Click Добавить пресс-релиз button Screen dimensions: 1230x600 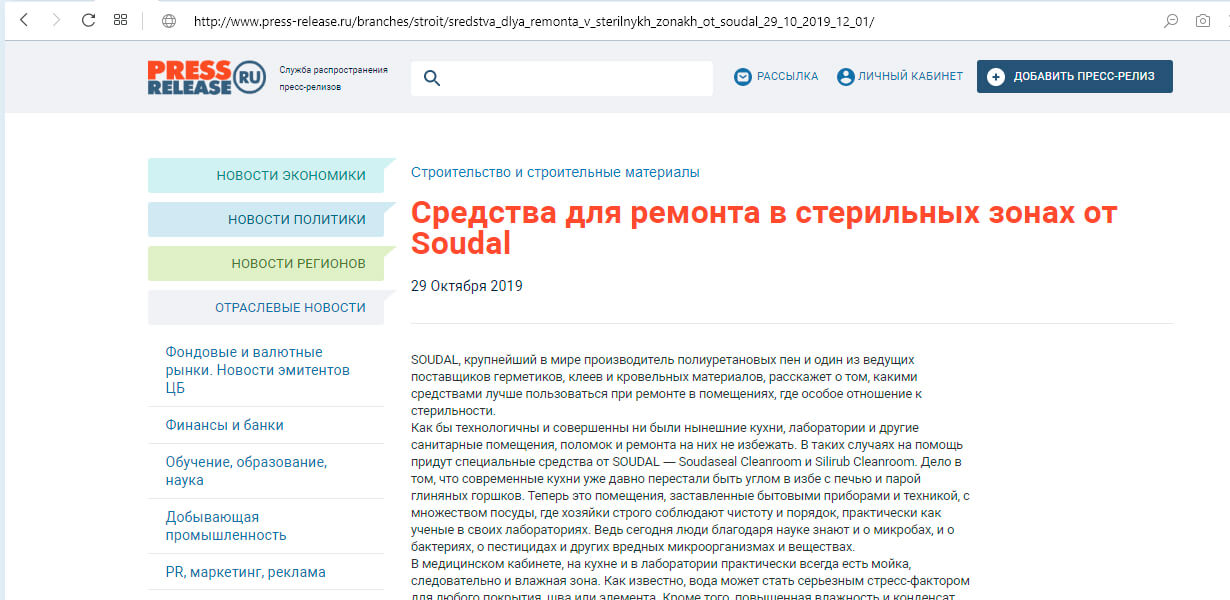(x=1075, y=77)
